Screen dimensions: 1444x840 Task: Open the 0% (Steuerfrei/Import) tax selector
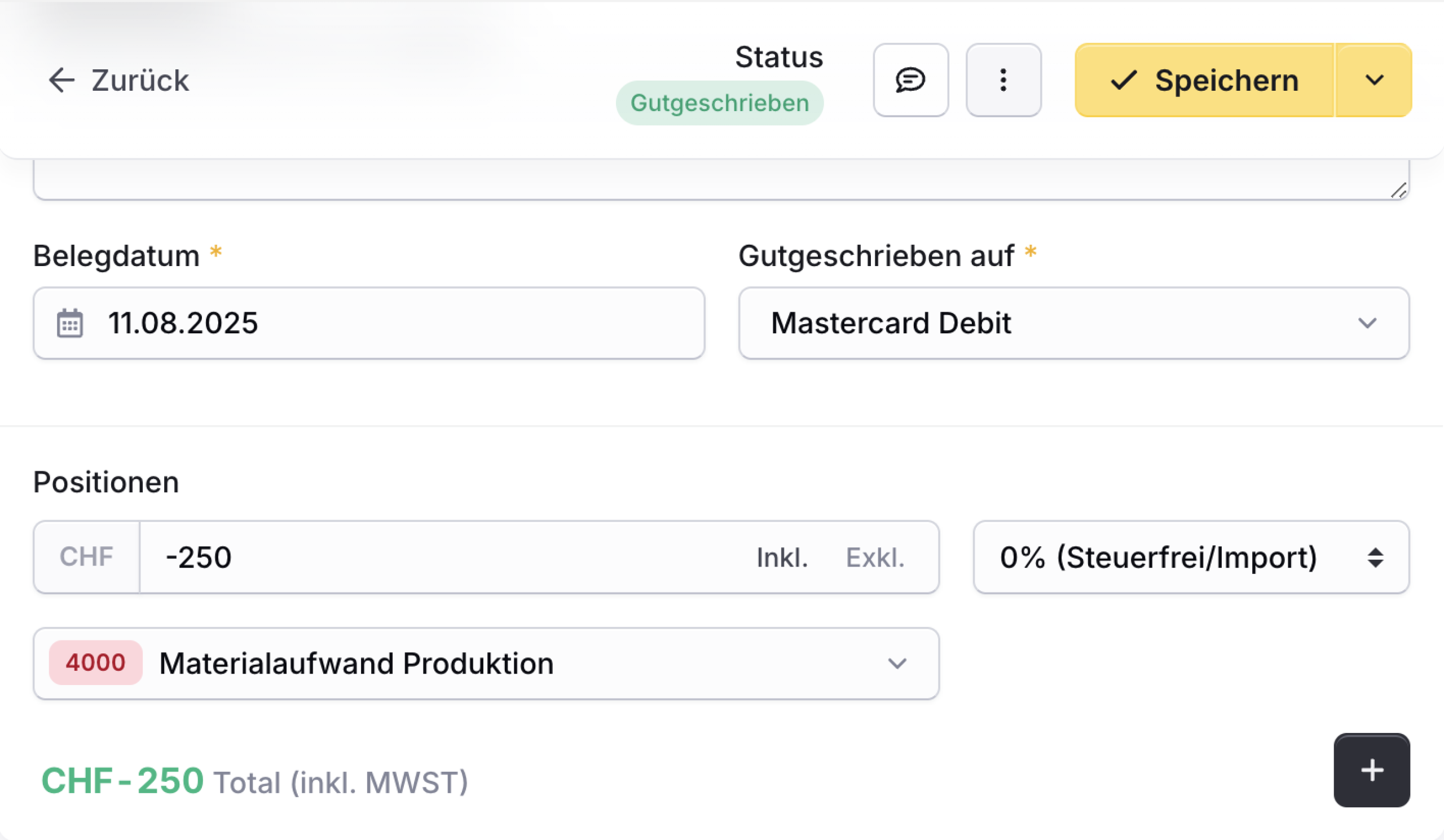point(1191,557)
